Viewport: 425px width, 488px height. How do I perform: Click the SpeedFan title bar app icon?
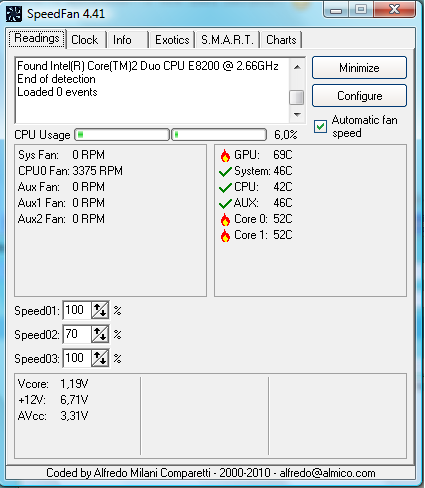tap(14, 14)
